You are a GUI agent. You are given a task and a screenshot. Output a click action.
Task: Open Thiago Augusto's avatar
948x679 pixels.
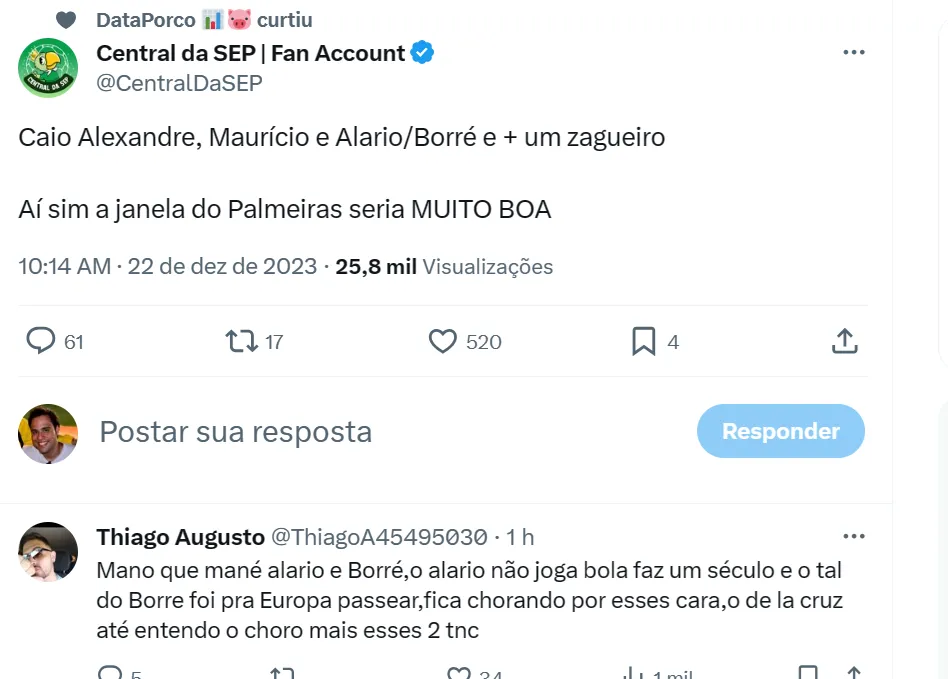point(48,552)
